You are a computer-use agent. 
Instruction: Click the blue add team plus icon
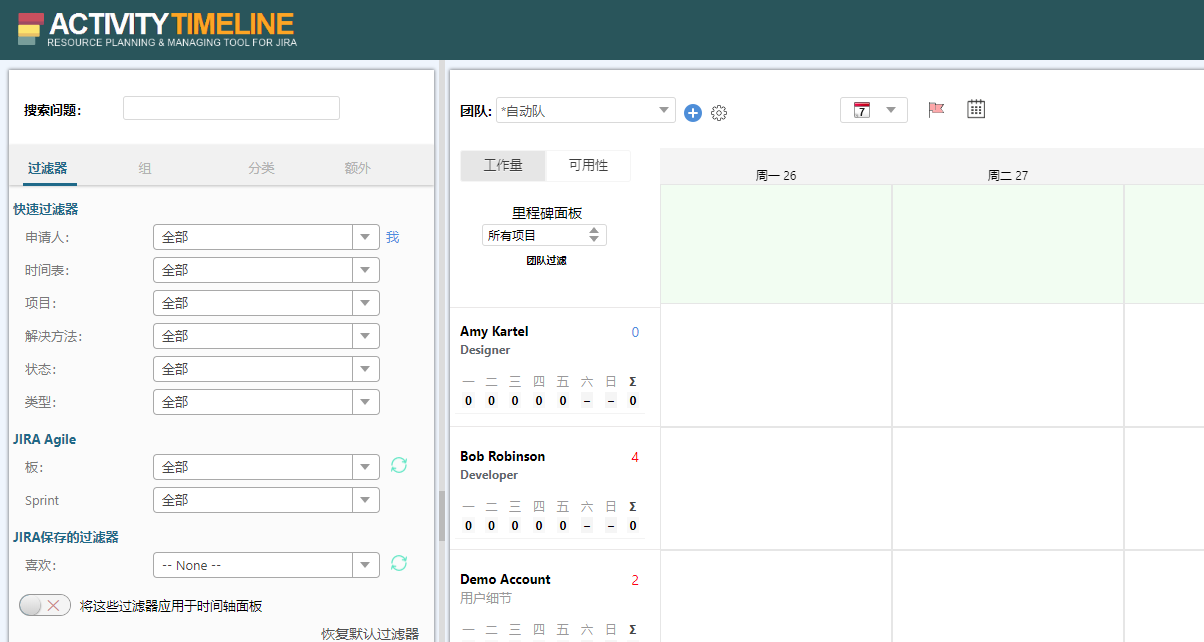pyautogui.click(x=693, y=113)
